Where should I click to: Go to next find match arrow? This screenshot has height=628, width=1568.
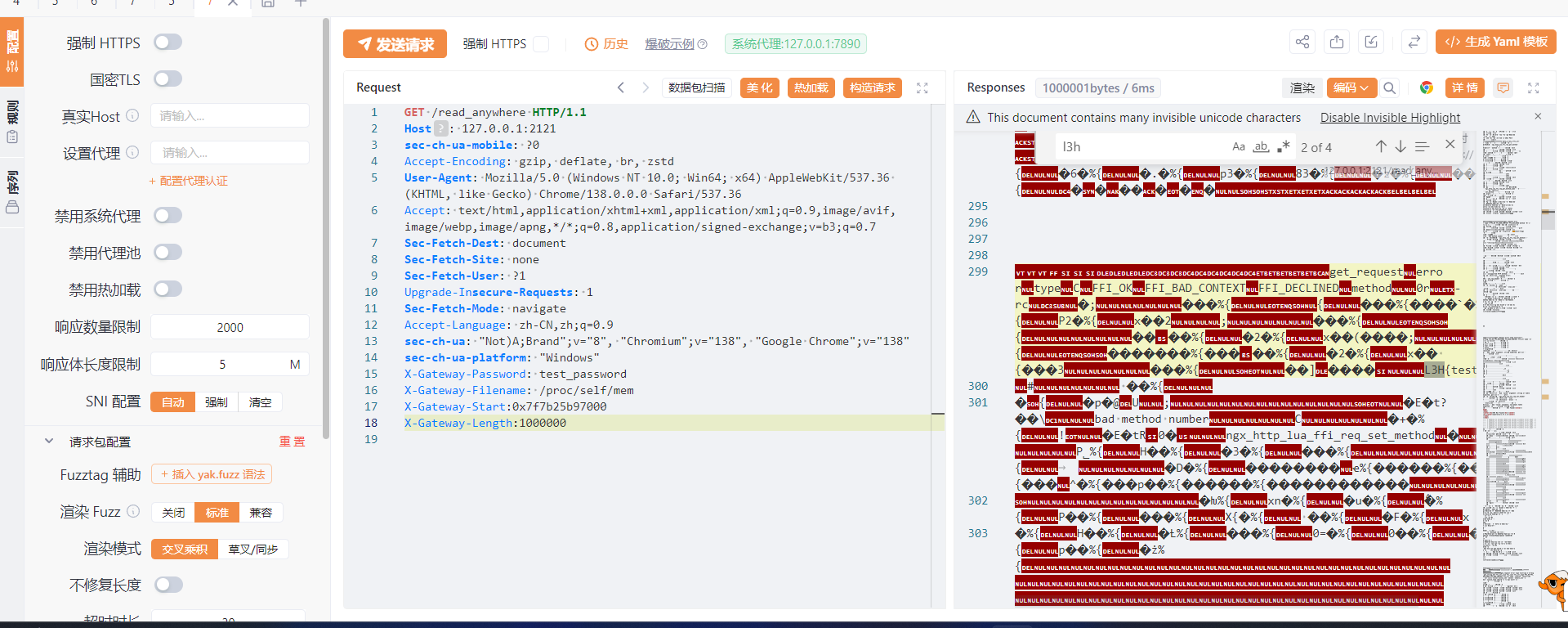point(1400,146)
